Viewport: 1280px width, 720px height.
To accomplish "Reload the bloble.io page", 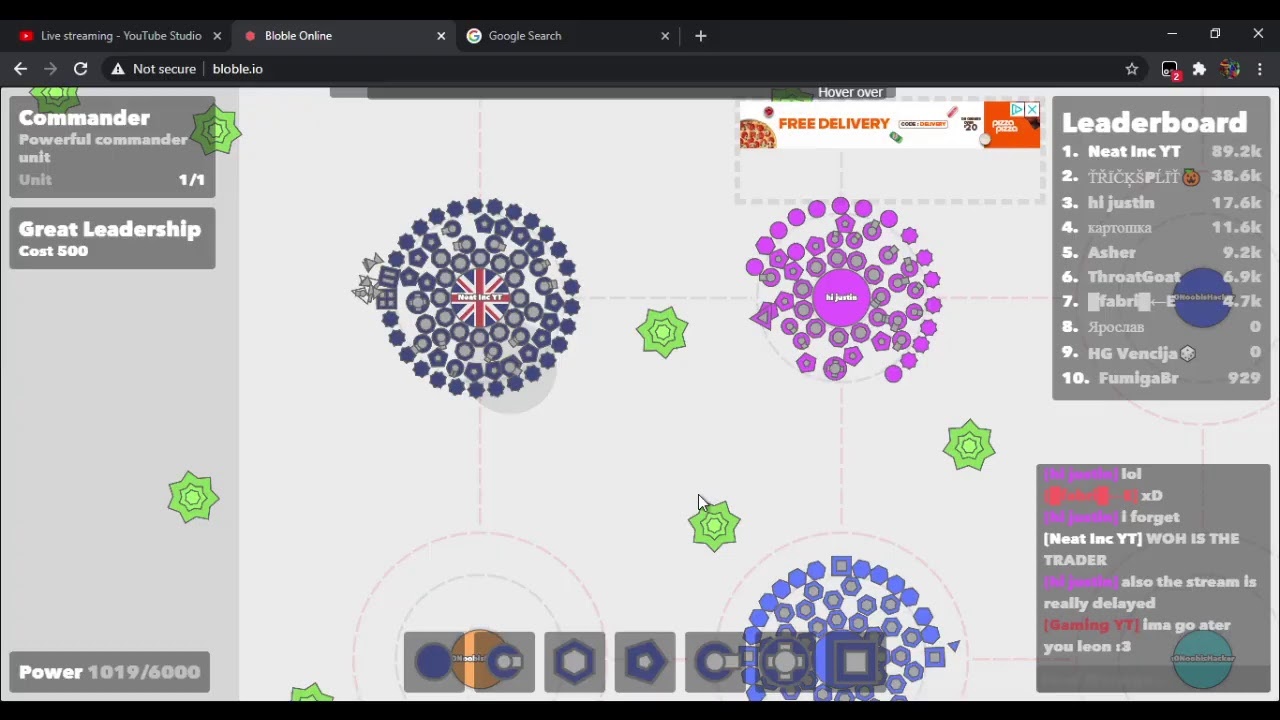I will (81, 69).
